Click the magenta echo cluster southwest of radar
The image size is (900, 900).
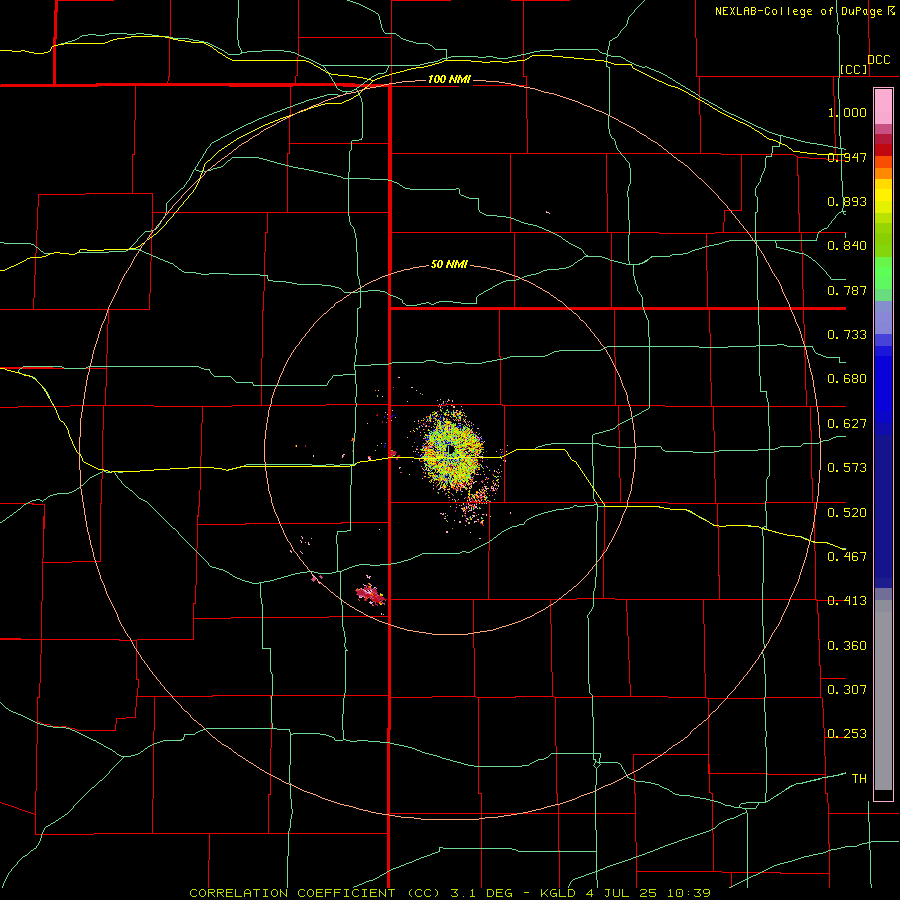coord(370,595)
